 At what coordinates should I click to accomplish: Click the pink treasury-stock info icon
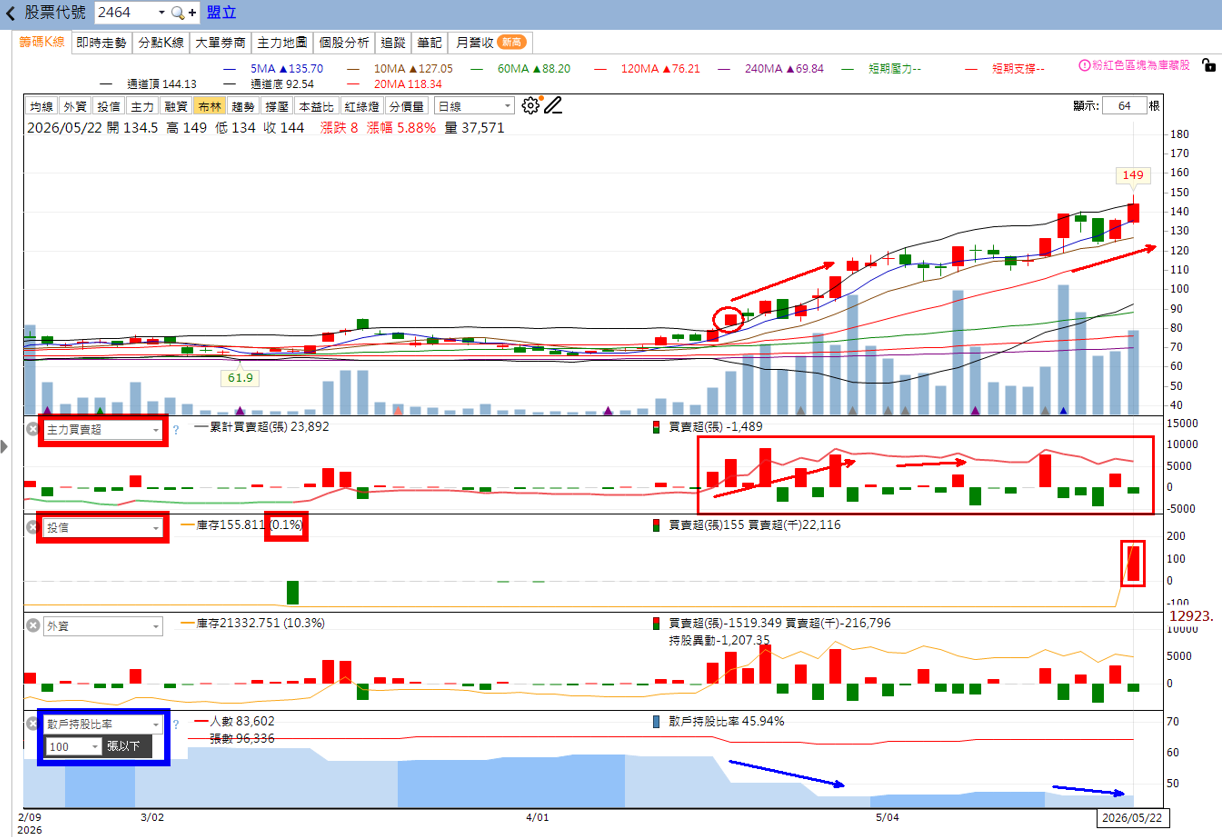click(1084, 66)
